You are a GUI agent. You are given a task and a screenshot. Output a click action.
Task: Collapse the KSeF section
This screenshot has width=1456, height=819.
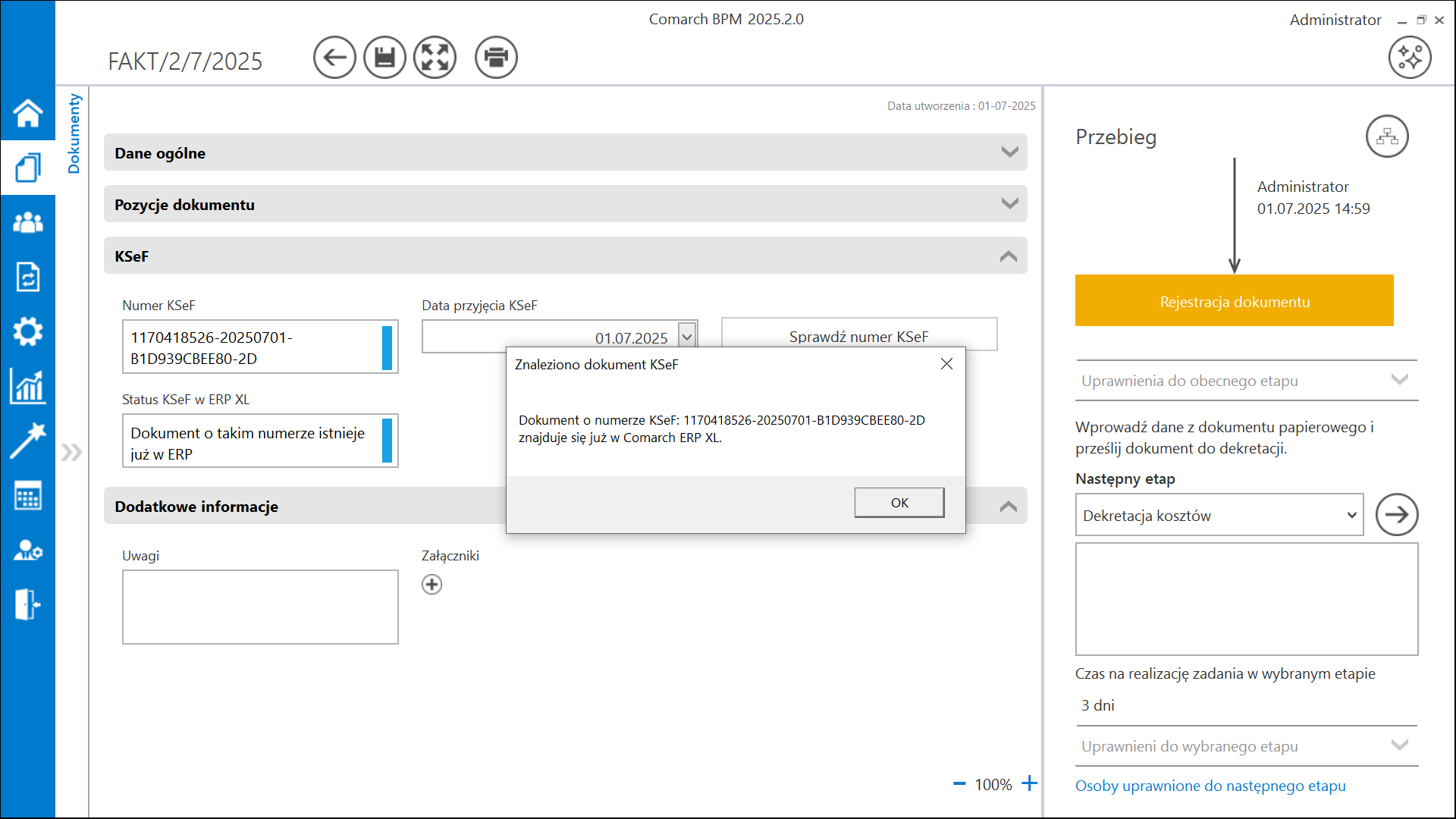[x=566, y=256]
